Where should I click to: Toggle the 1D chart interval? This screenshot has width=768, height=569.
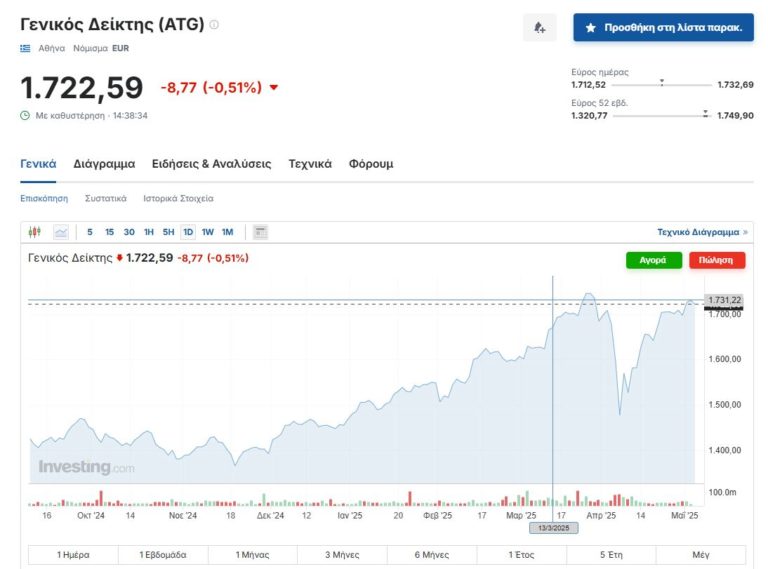tap(188, 232)
